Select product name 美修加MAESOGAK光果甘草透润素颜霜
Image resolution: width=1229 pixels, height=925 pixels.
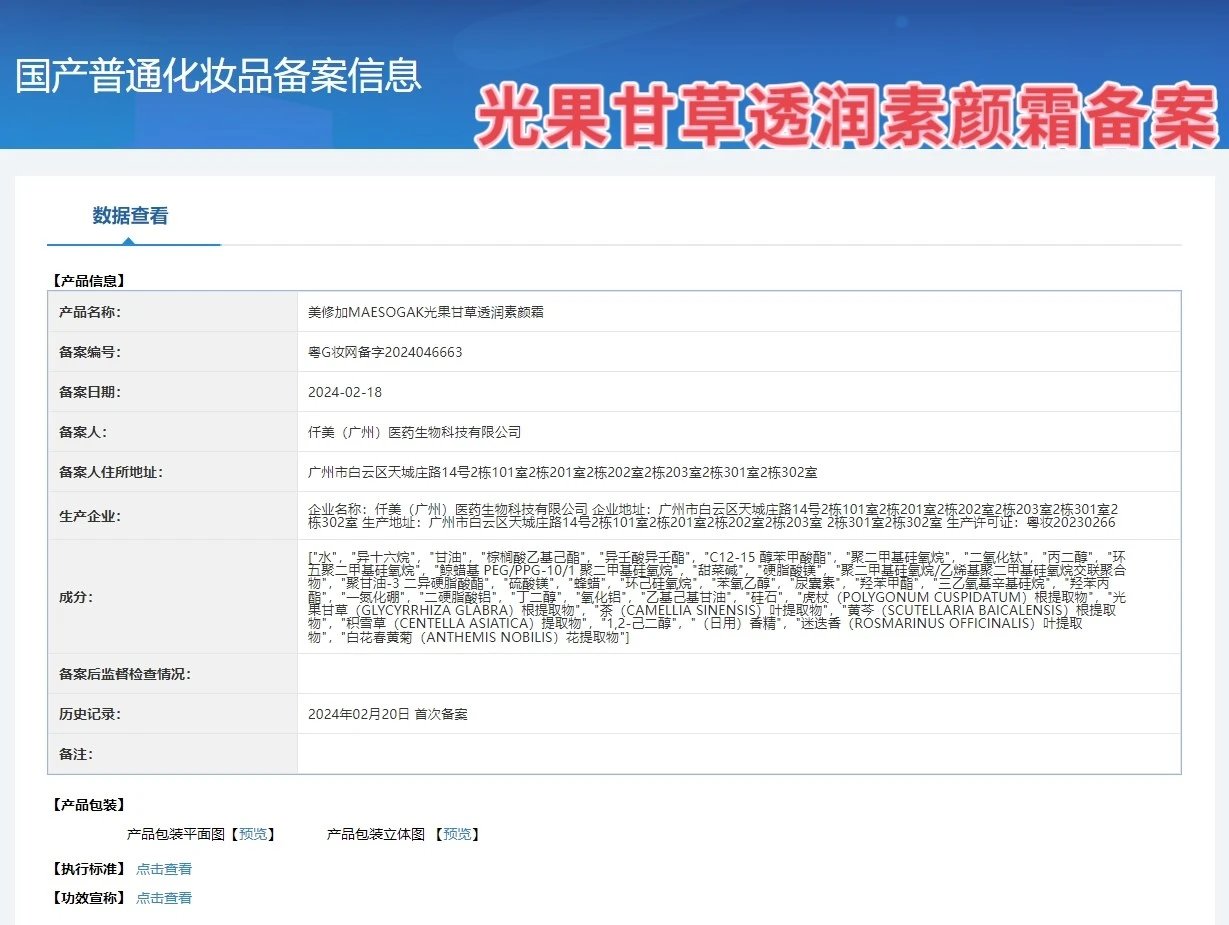click(x=426, y=312)
